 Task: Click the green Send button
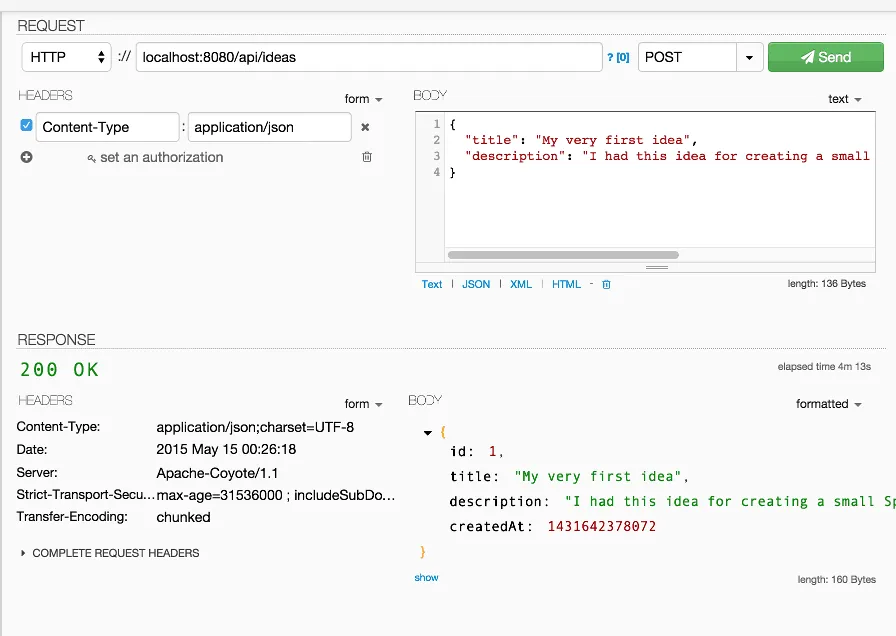(x=825, y=57)
